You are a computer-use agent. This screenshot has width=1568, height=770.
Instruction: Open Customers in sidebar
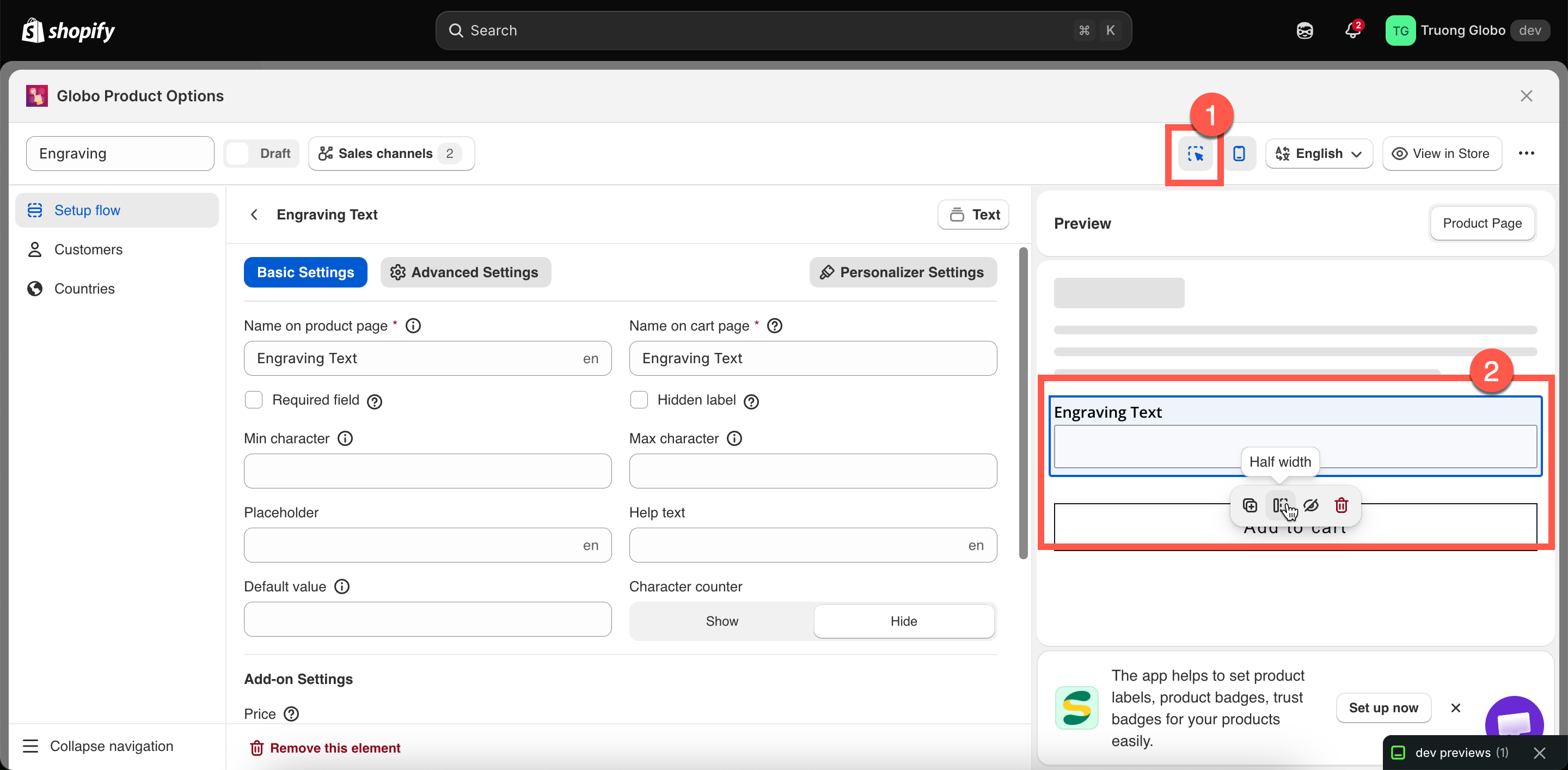117,249
